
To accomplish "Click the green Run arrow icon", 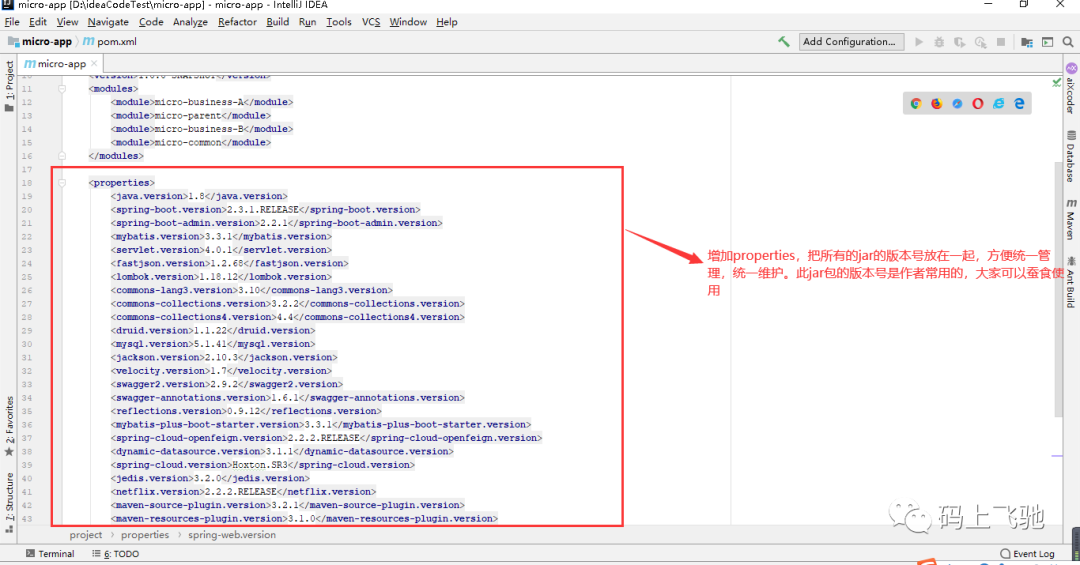I will (919, 42).
